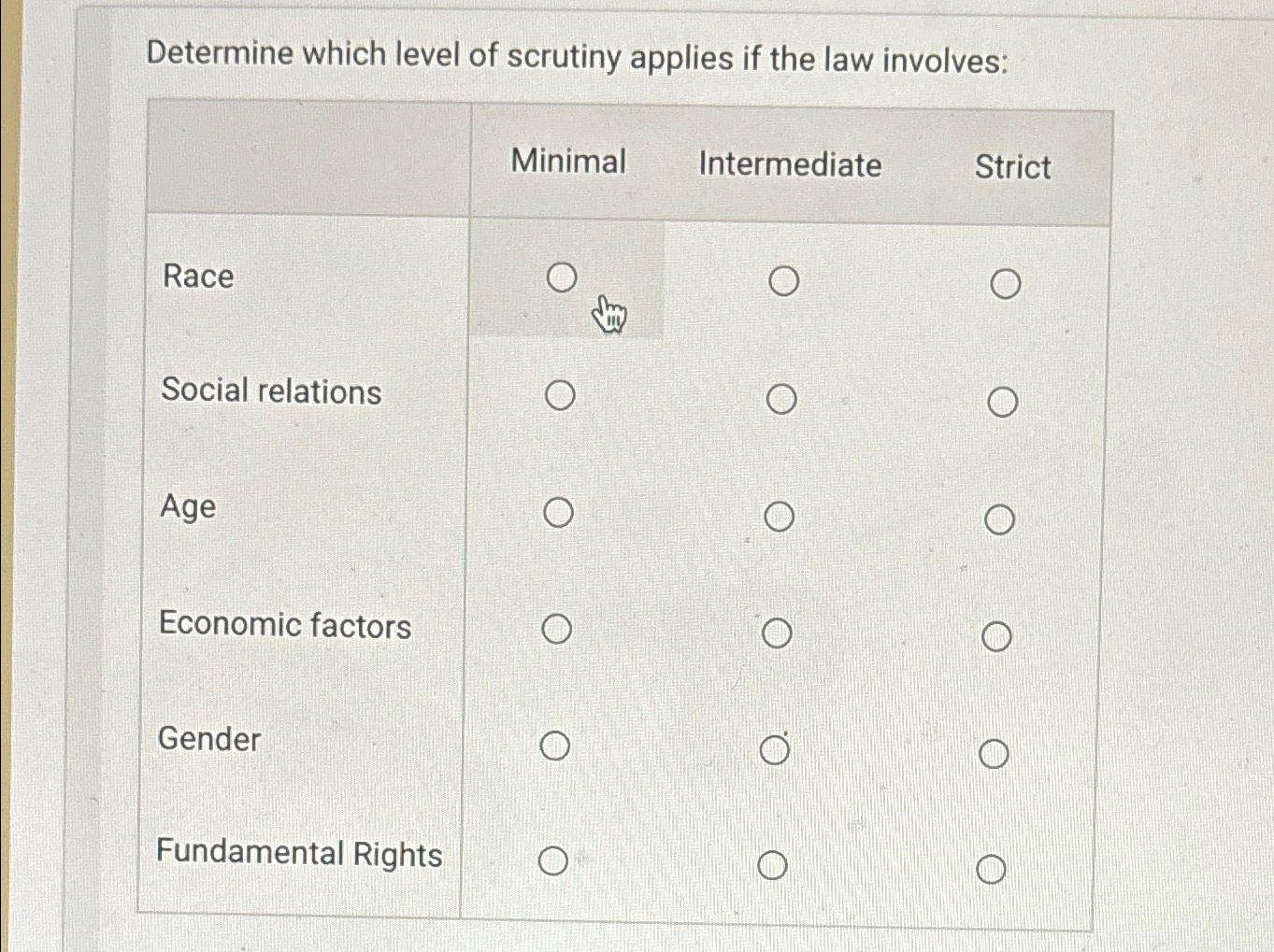The height and width of the screenshot is (952, 1274).
Task: Select Minimal scrutiny for Race
Action: point(561,277)
